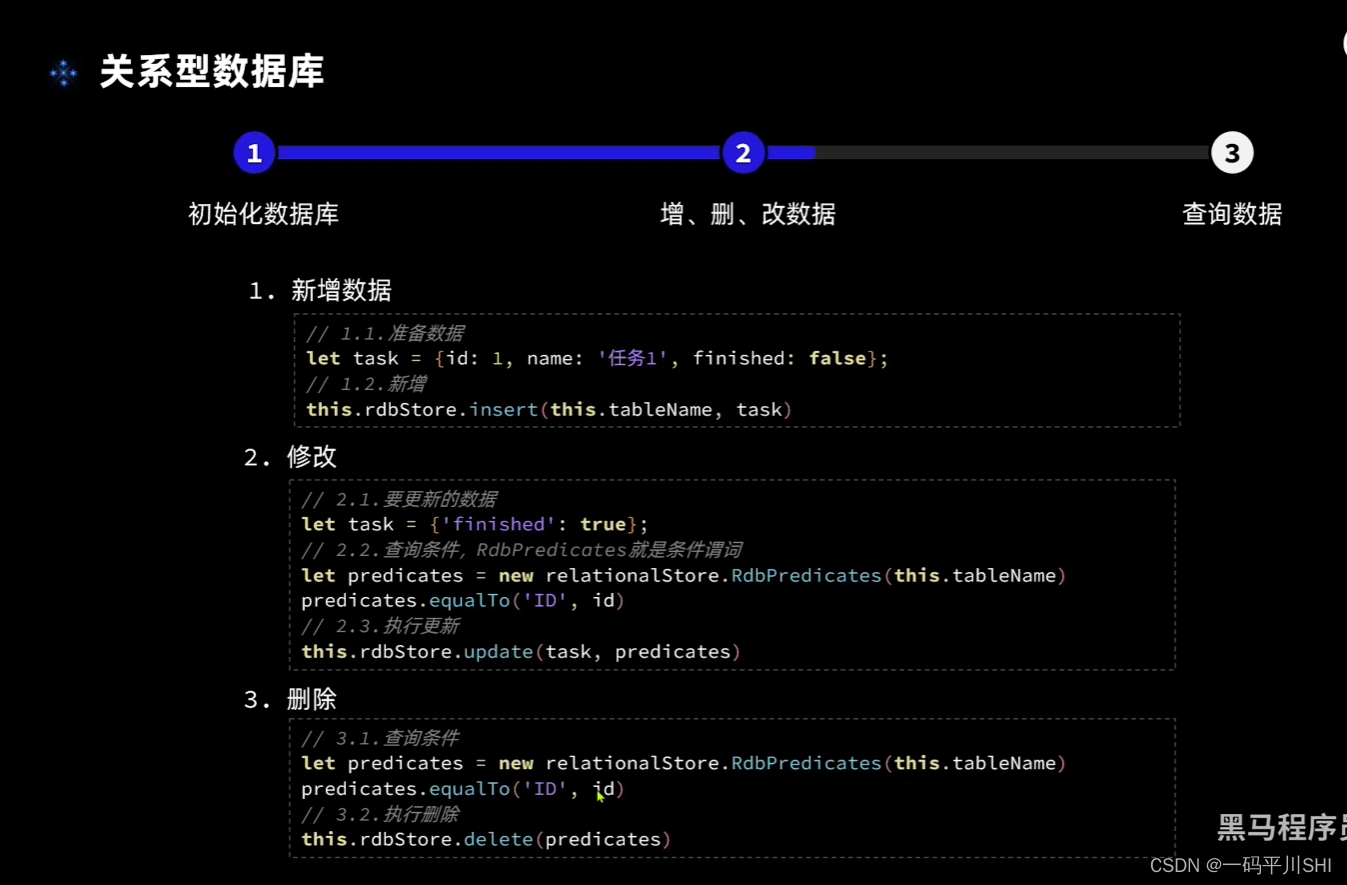
Task: Click the comment // 3.2.执行删除
Action: pos(380,814)
